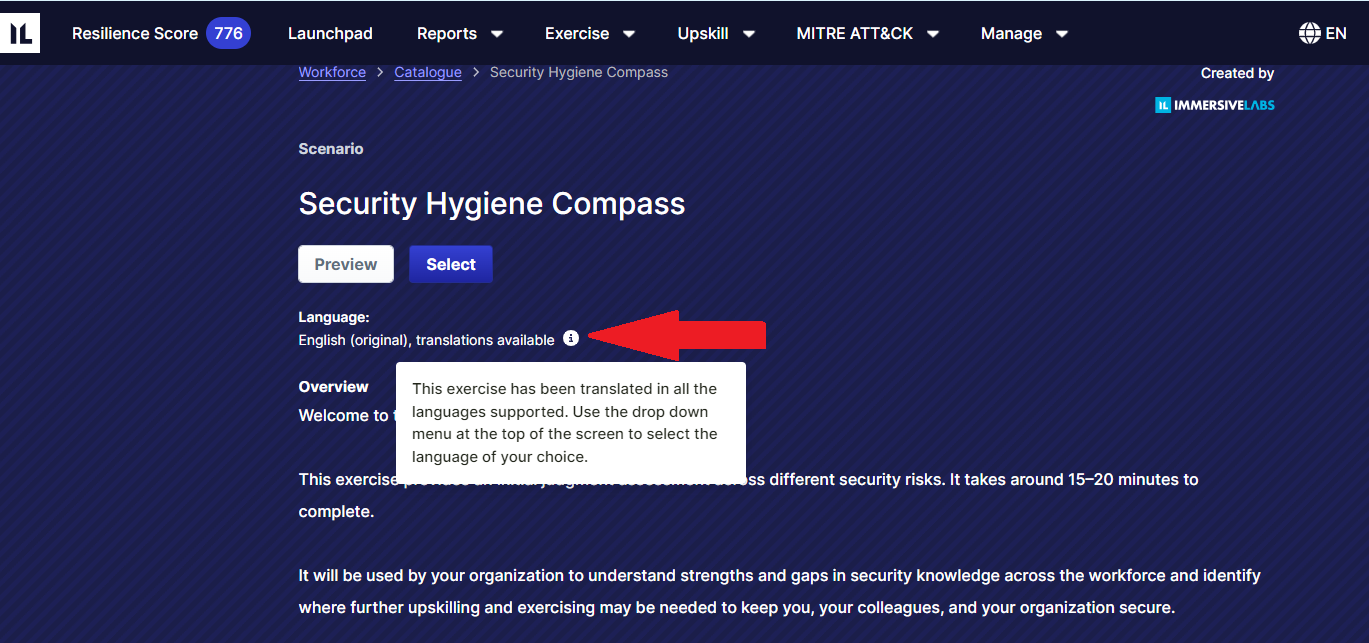The image size is (1369, 643).
Task: Click the Resilience Score label
Action: pyautogui.click(x=135, y=33)
